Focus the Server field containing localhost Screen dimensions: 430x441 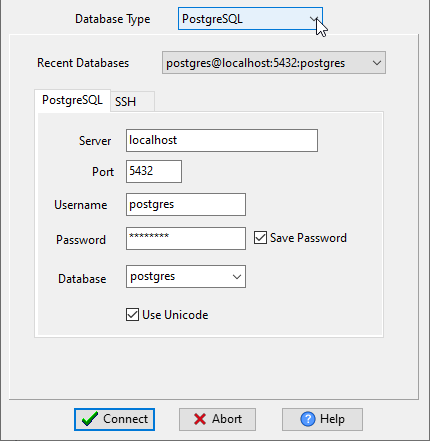222,141
